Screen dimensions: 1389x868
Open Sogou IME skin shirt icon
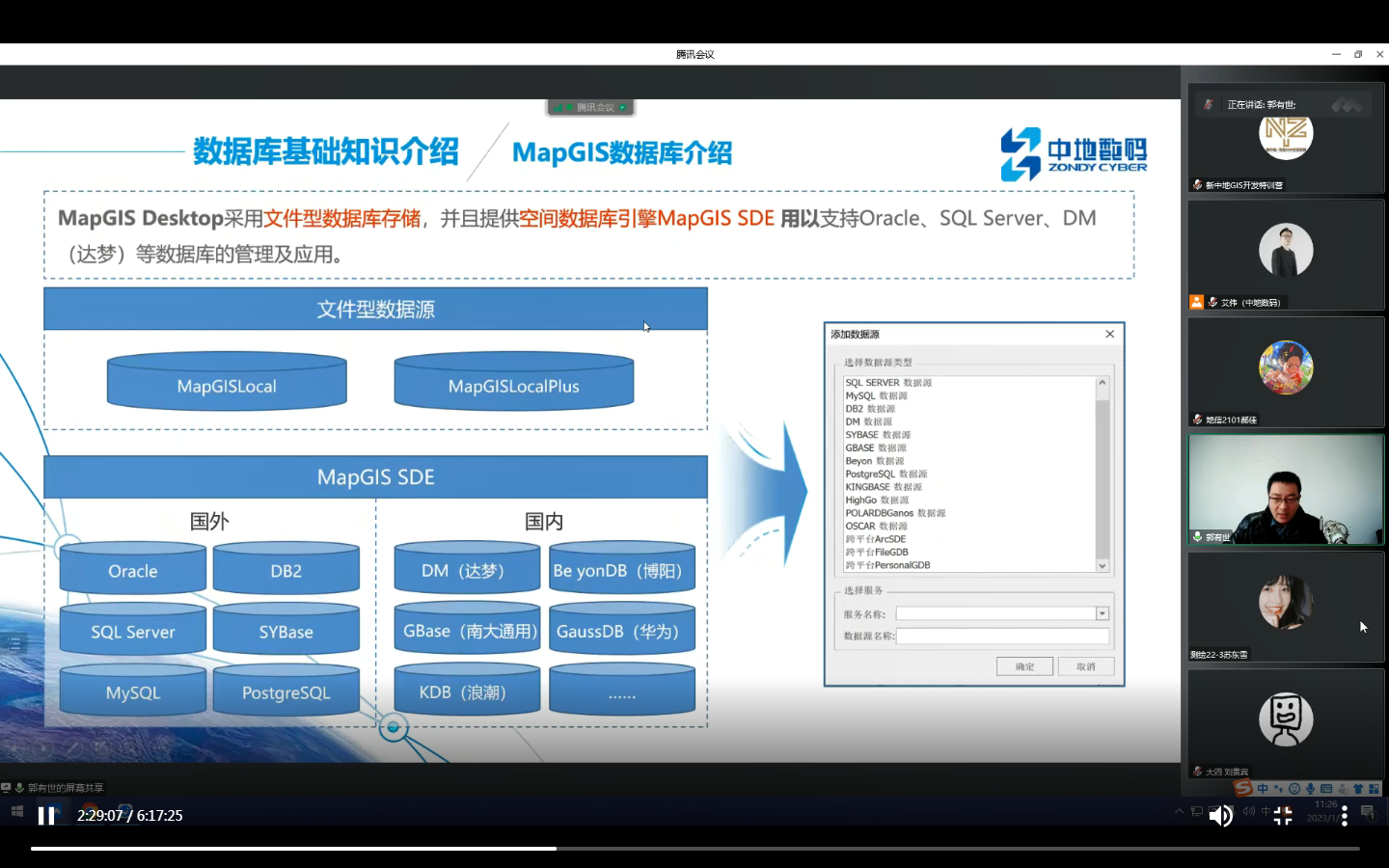[x=1358, y=789]
